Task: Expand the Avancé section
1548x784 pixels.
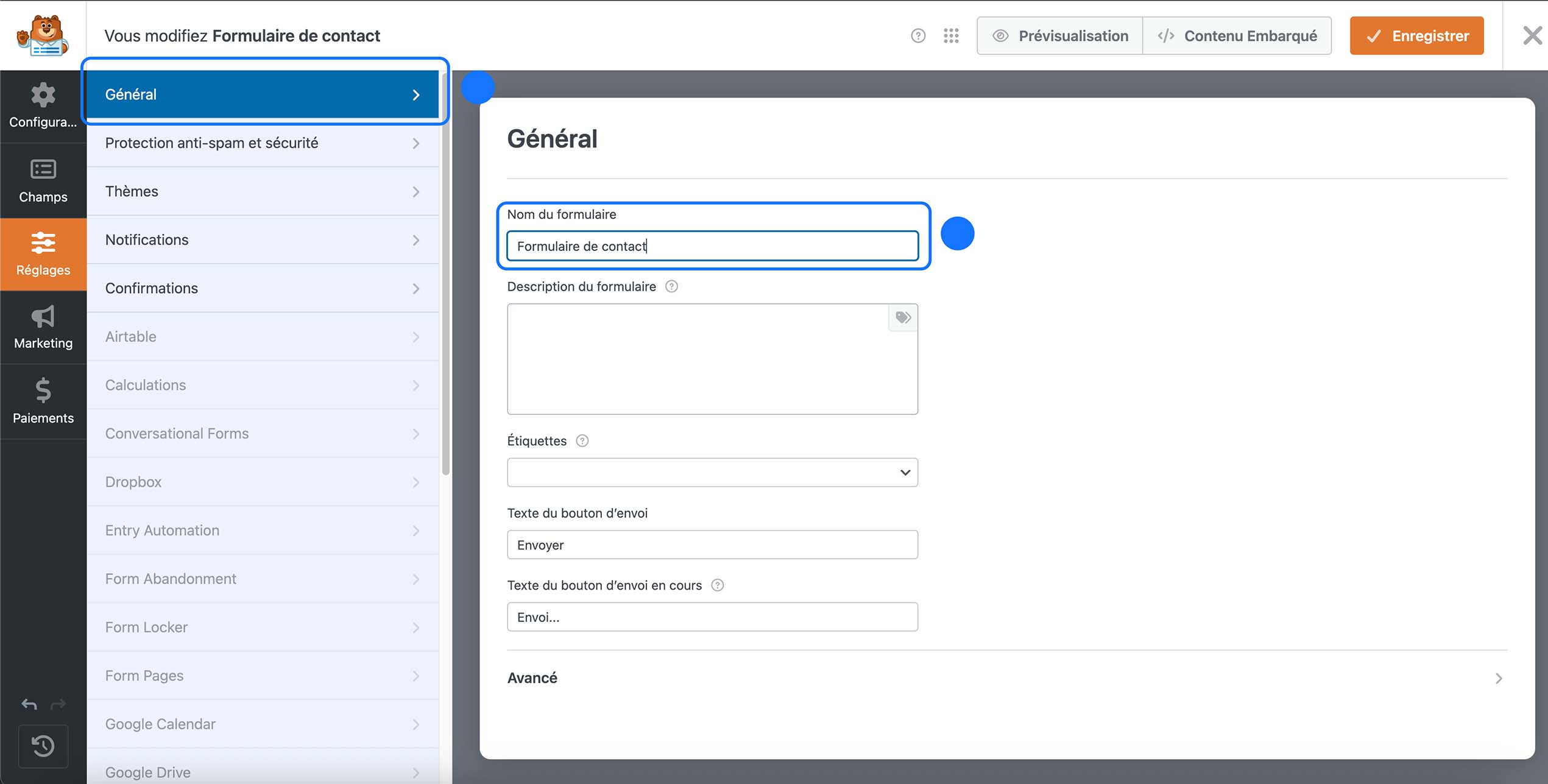Action: (x=532, y=677)
